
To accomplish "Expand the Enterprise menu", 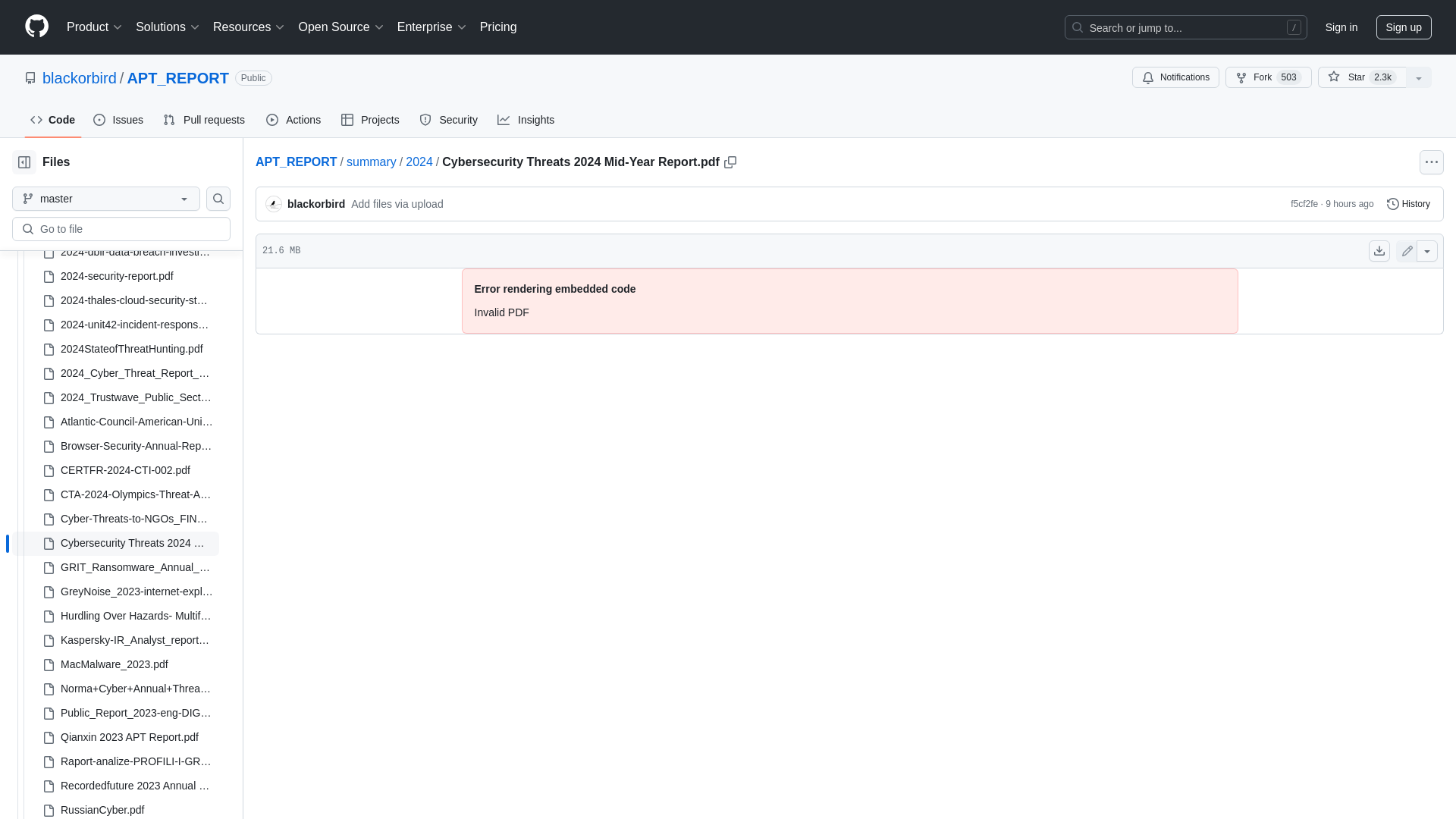I will click(x=431, y=27).
